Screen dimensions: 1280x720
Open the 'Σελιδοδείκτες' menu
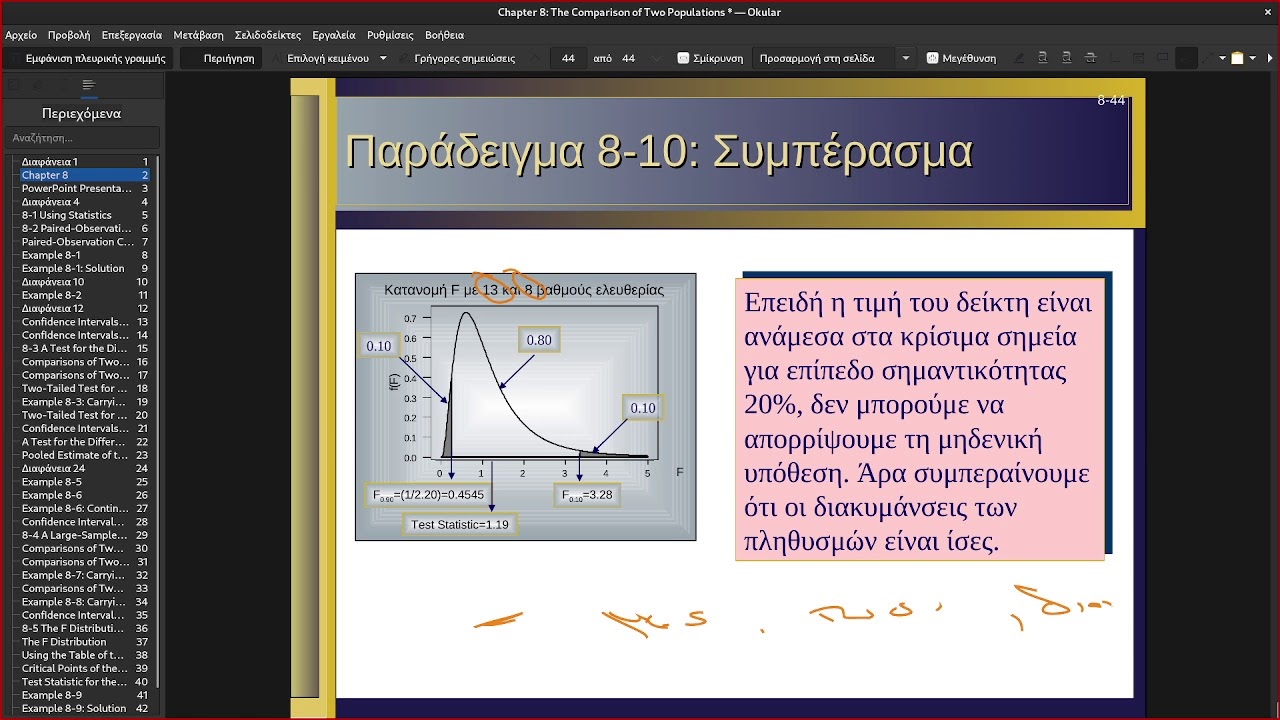coord(268,35)
